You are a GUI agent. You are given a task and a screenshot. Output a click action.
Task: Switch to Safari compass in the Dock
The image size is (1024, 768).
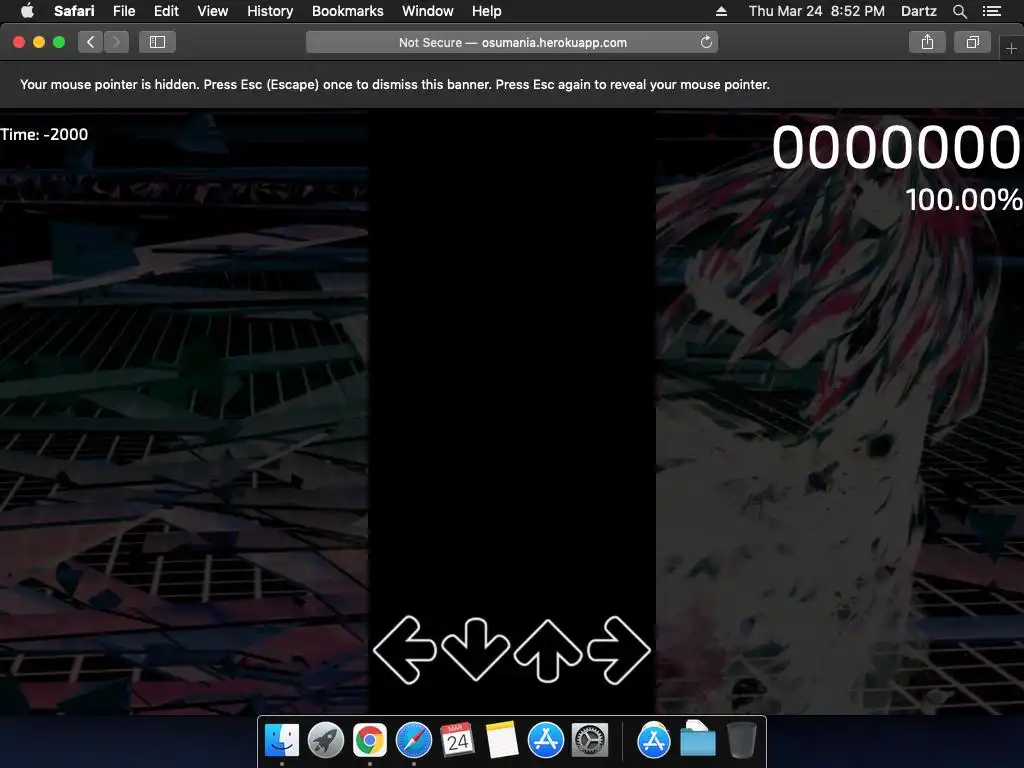pyautogui.click(x=414, y=740)
